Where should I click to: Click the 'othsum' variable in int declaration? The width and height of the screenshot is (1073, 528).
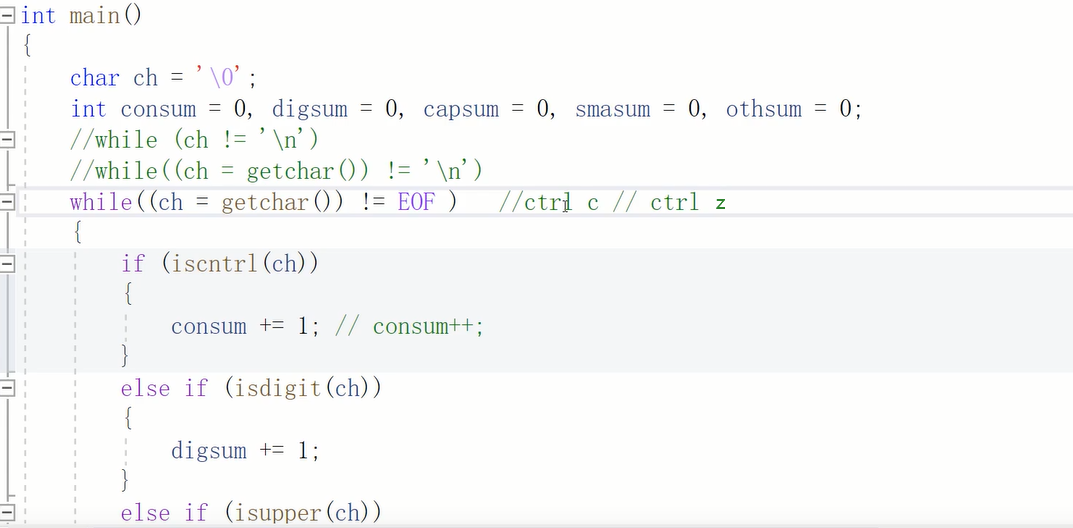click(x=763, y=109)
